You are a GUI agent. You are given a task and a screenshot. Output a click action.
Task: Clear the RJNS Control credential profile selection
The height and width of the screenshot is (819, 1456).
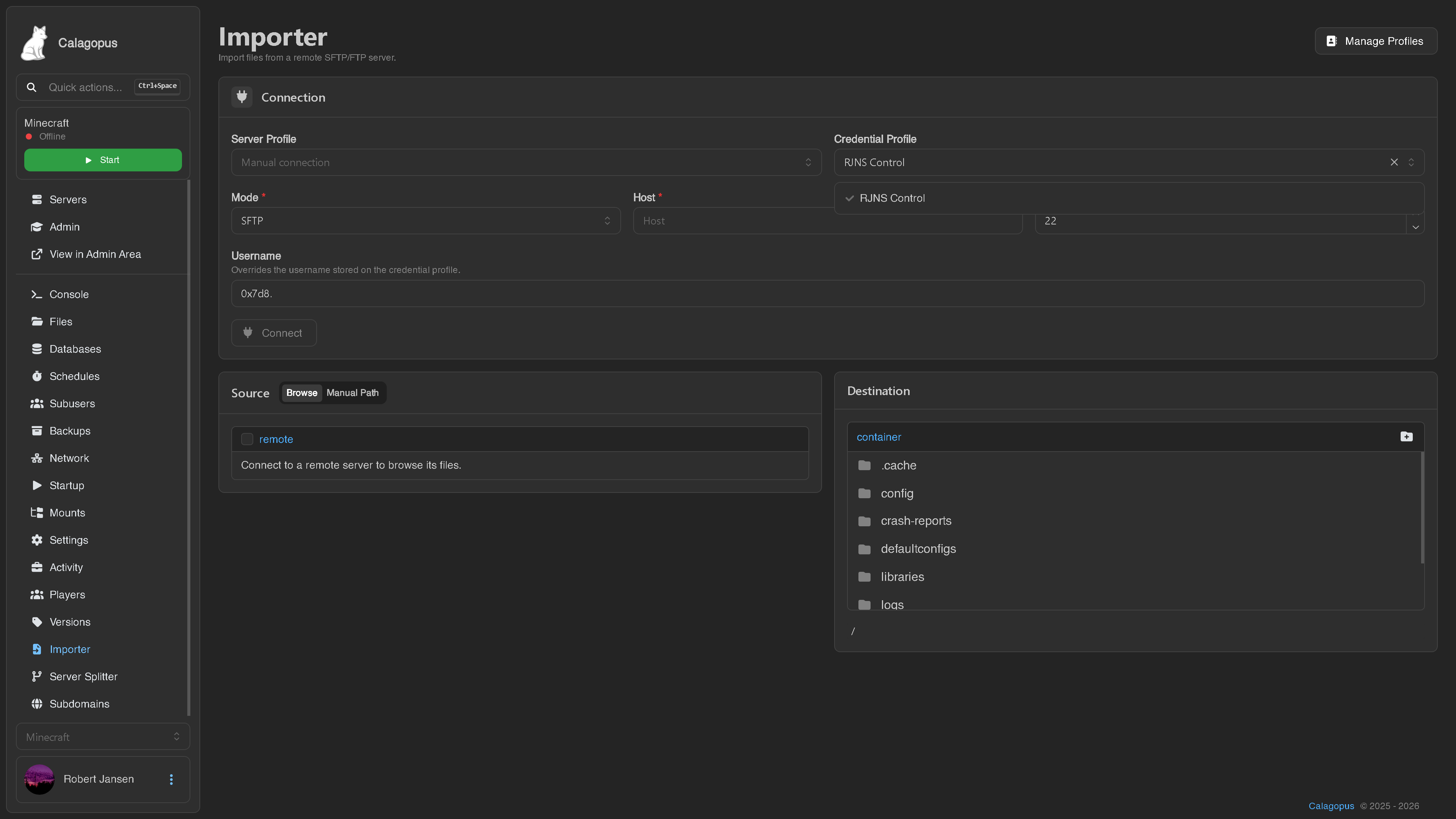pyautogui.click(x=1394, y=162)
